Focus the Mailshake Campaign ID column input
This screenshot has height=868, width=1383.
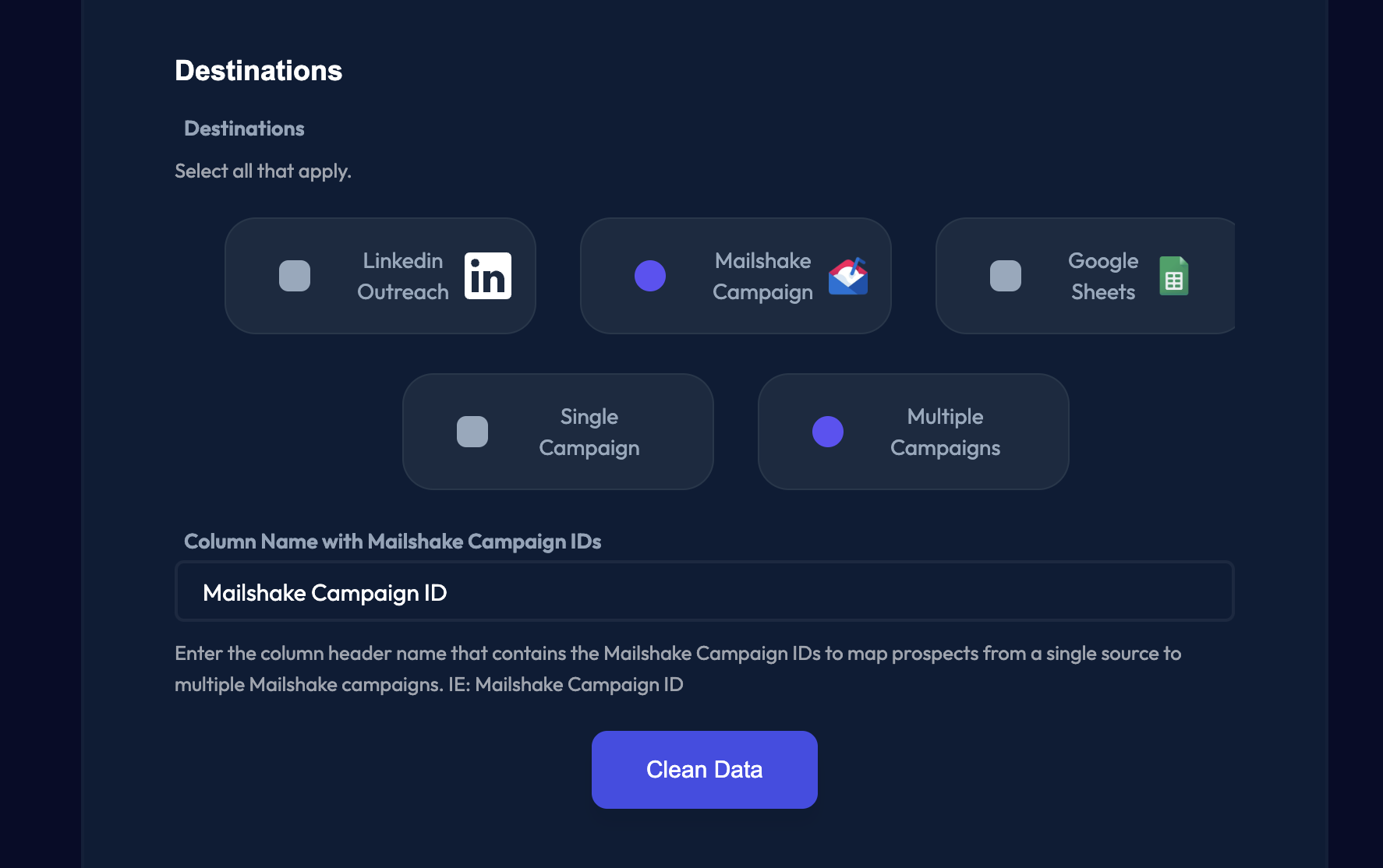point(704,592)
